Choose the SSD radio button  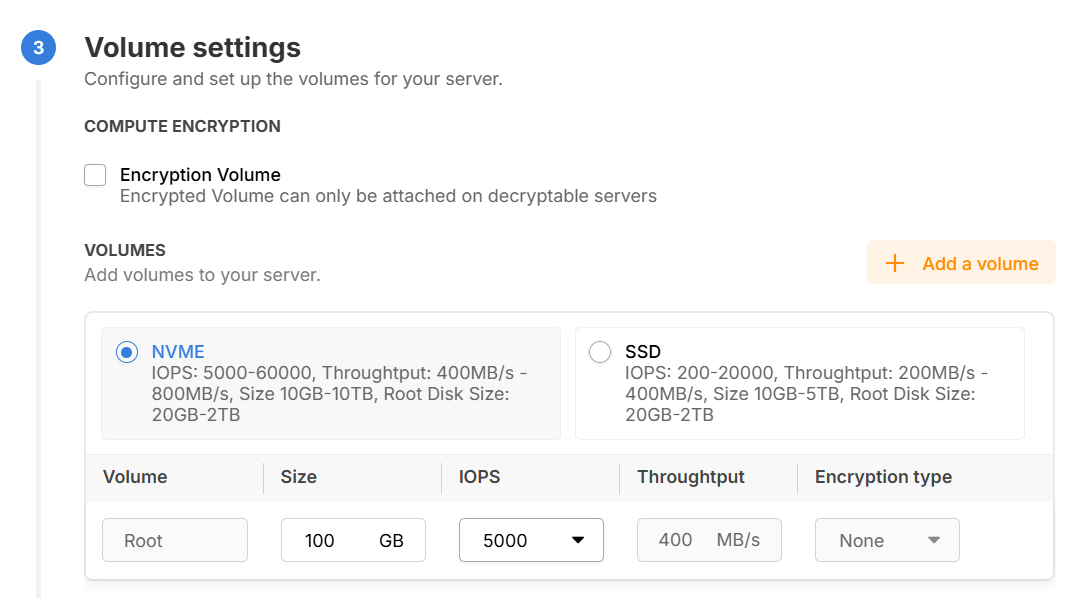coord(600,352)
